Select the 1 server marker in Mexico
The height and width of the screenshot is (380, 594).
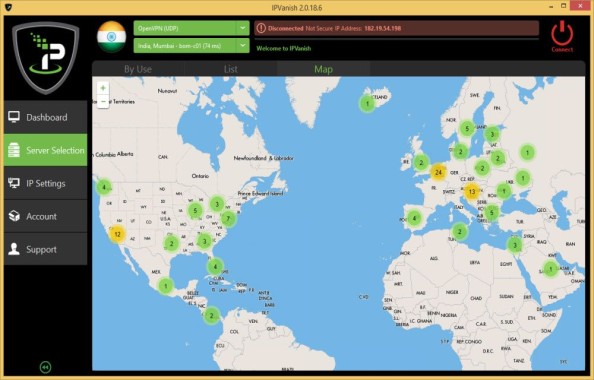click(x=165, y=286)
